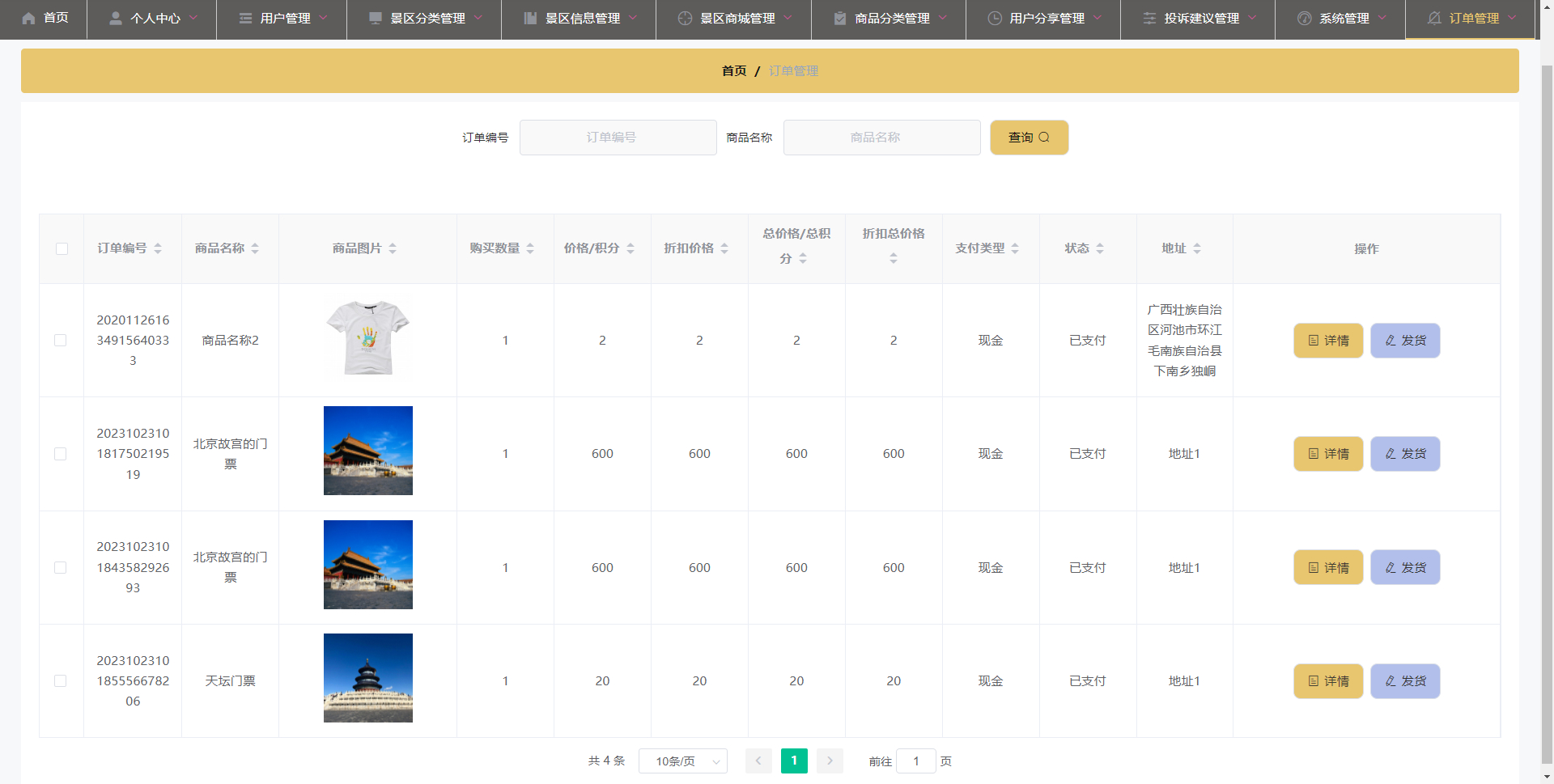The image size is (1554, 784).
Task: Click the home icon in the navbar
Action: click(28, 18)
